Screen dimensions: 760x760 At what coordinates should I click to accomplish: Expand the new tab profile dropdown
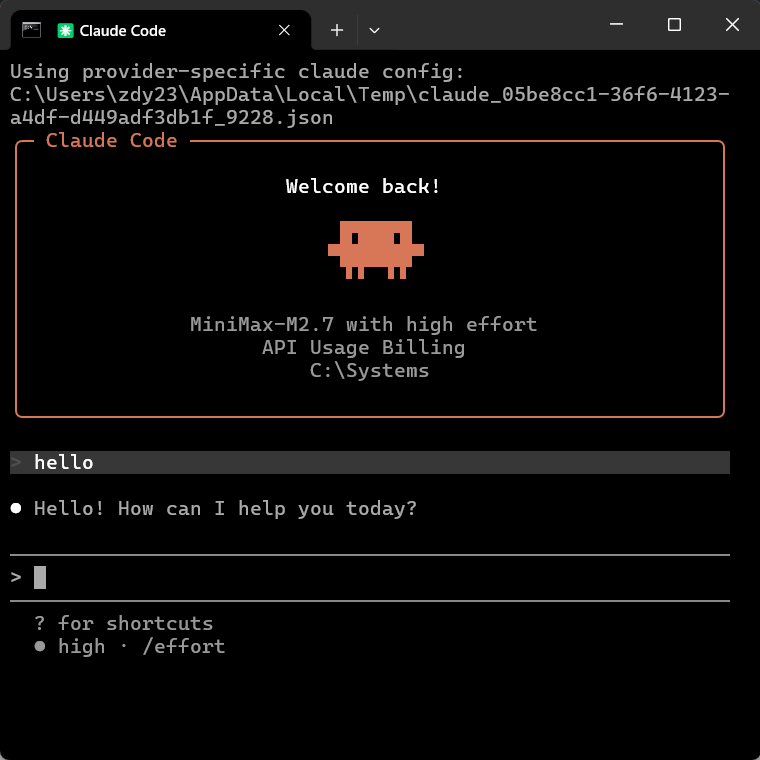coord(374,31)
